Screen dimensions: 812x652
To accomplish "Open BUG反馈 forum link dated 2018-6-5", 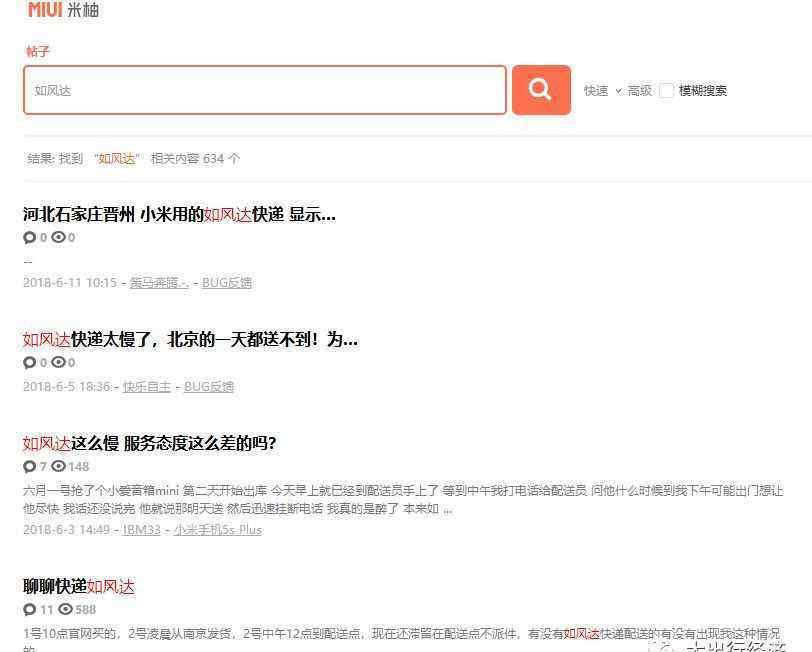I will click(x=209, y=386).
